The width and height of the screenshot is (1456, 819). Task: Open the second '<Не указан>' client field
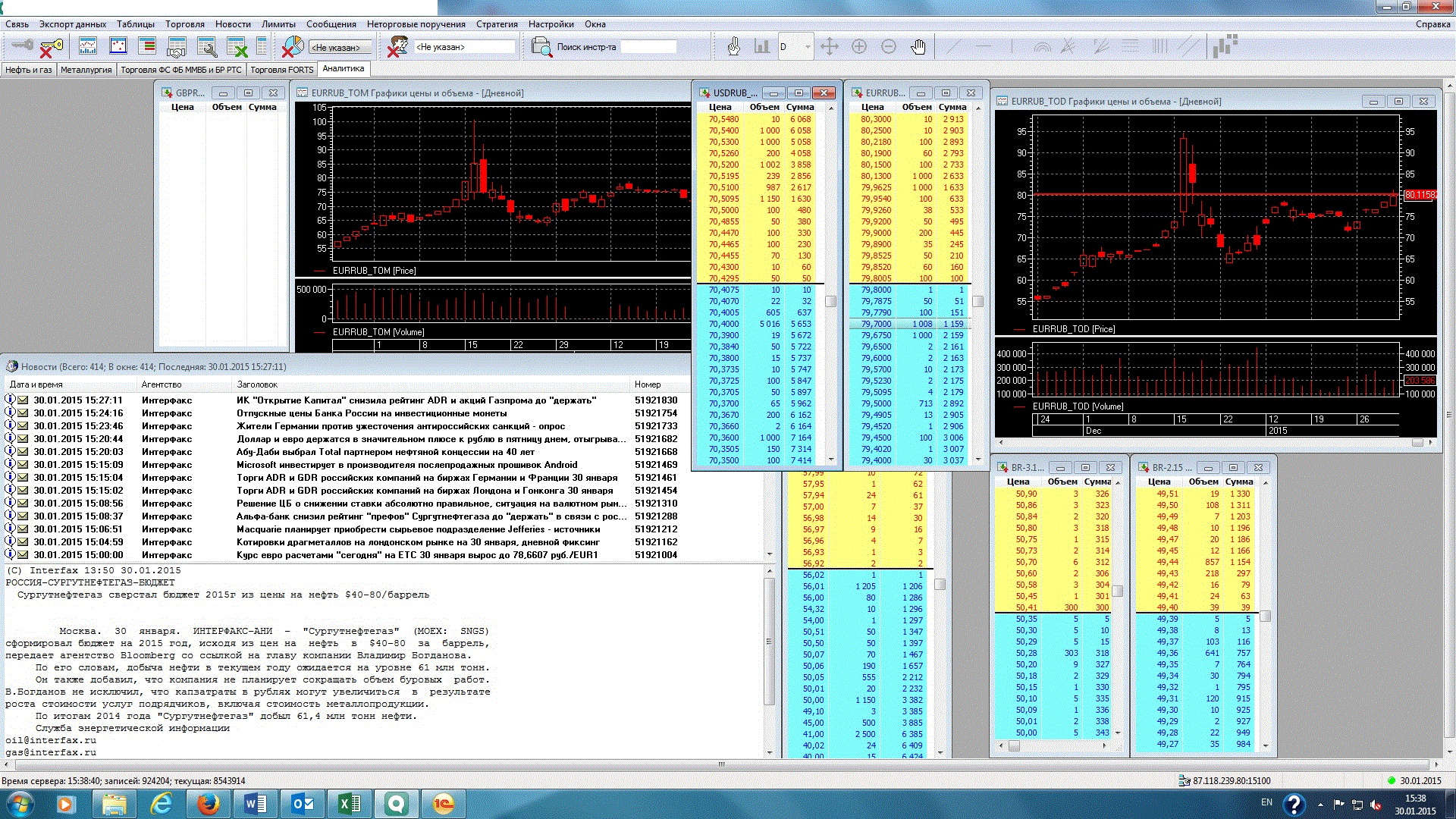(x=465, y=47)
